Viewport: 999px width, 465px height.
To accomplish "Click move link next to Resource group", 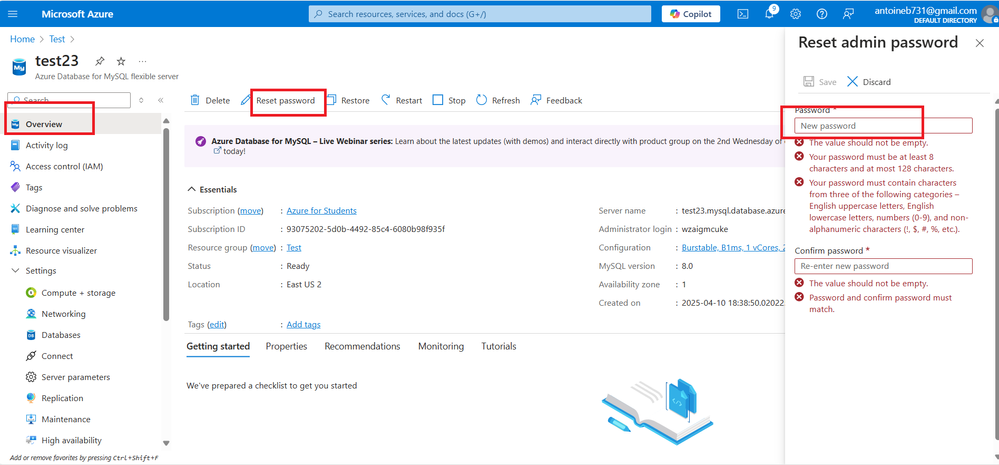I will 262,248.
